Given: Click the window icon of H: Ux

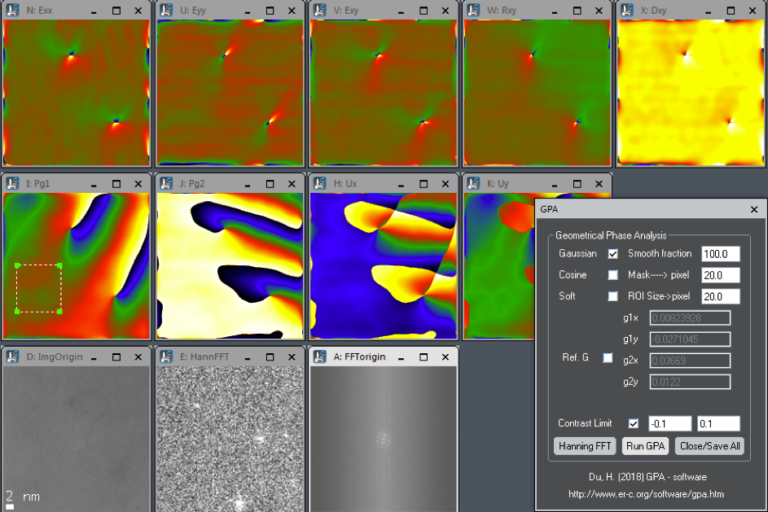Looking at the screenshot, I should pos(319,183).
